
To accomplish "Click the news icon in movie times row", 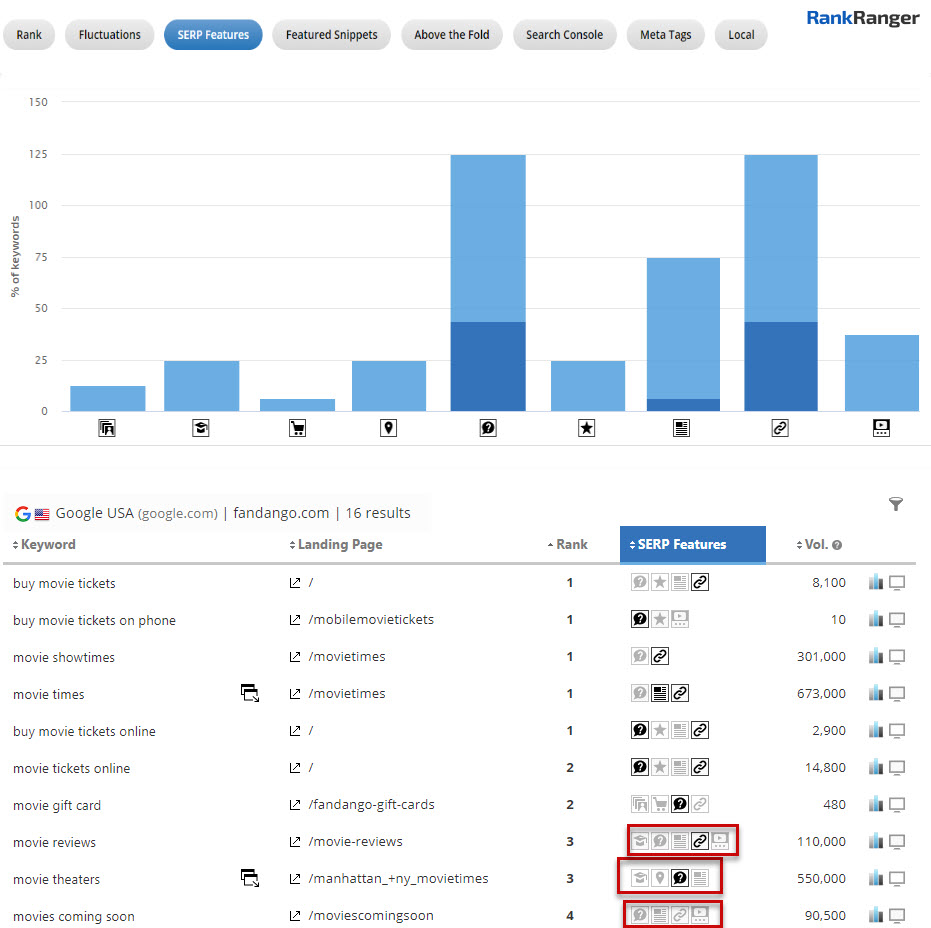I will pos(660,693).
